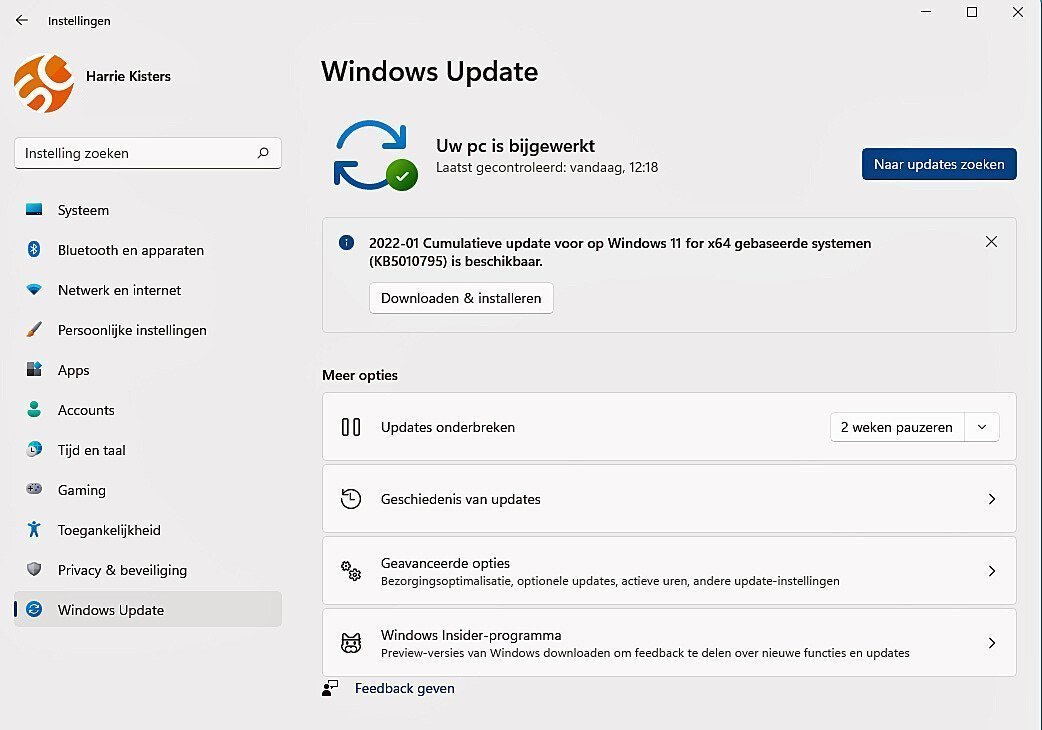Click the Bluetooth icon in sidebar

34,249
